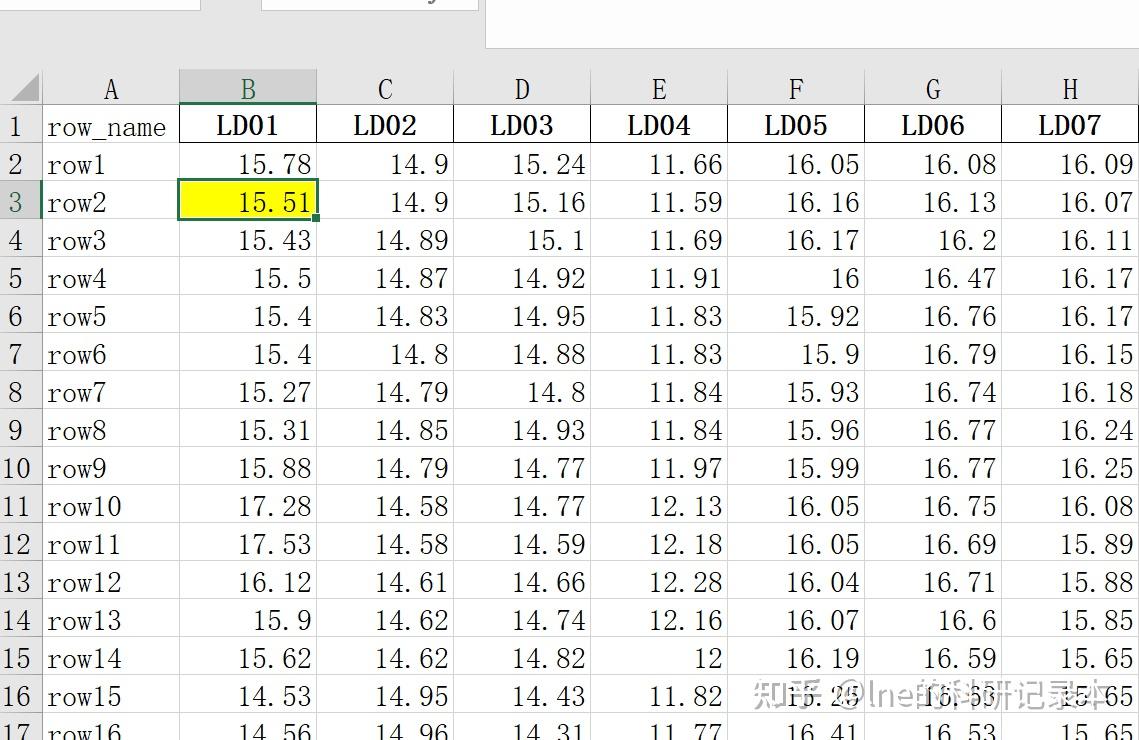Select the LD01 column header cell
1139x740 pixels.
pyautogui.click(x=247, y=126)
